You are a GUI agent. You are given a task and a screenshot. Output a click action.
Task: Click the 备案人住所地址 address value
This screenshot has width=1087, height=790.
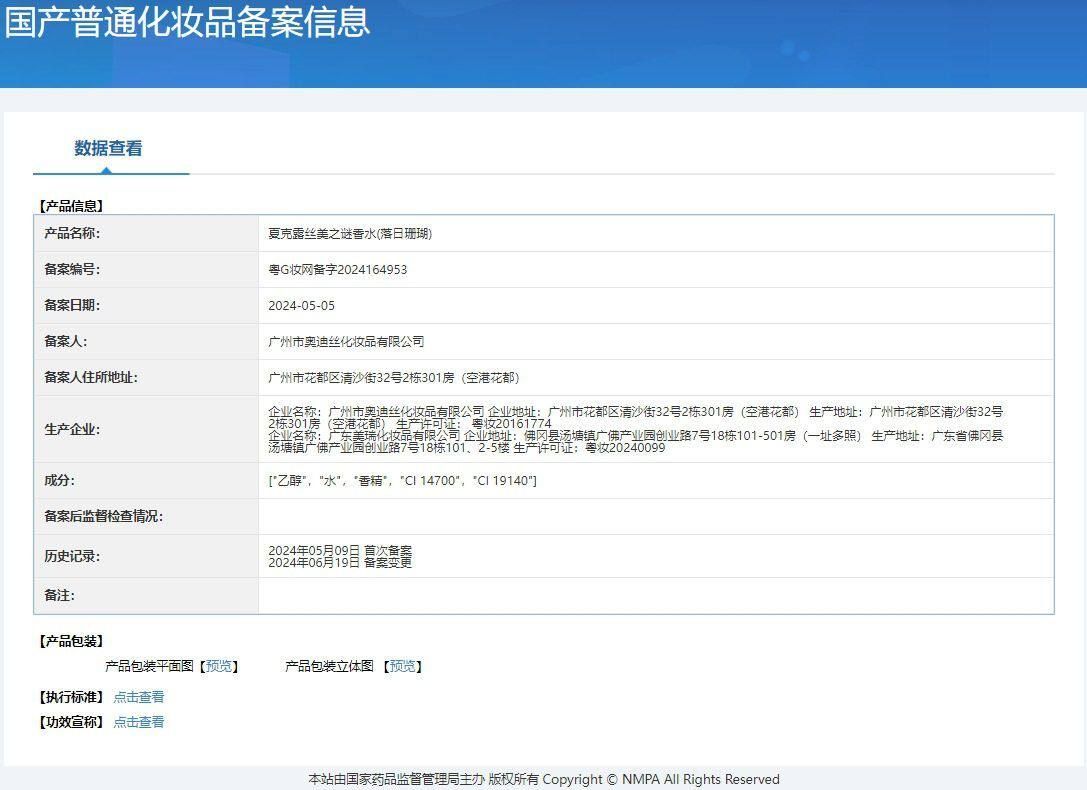[x=394, y=378]
